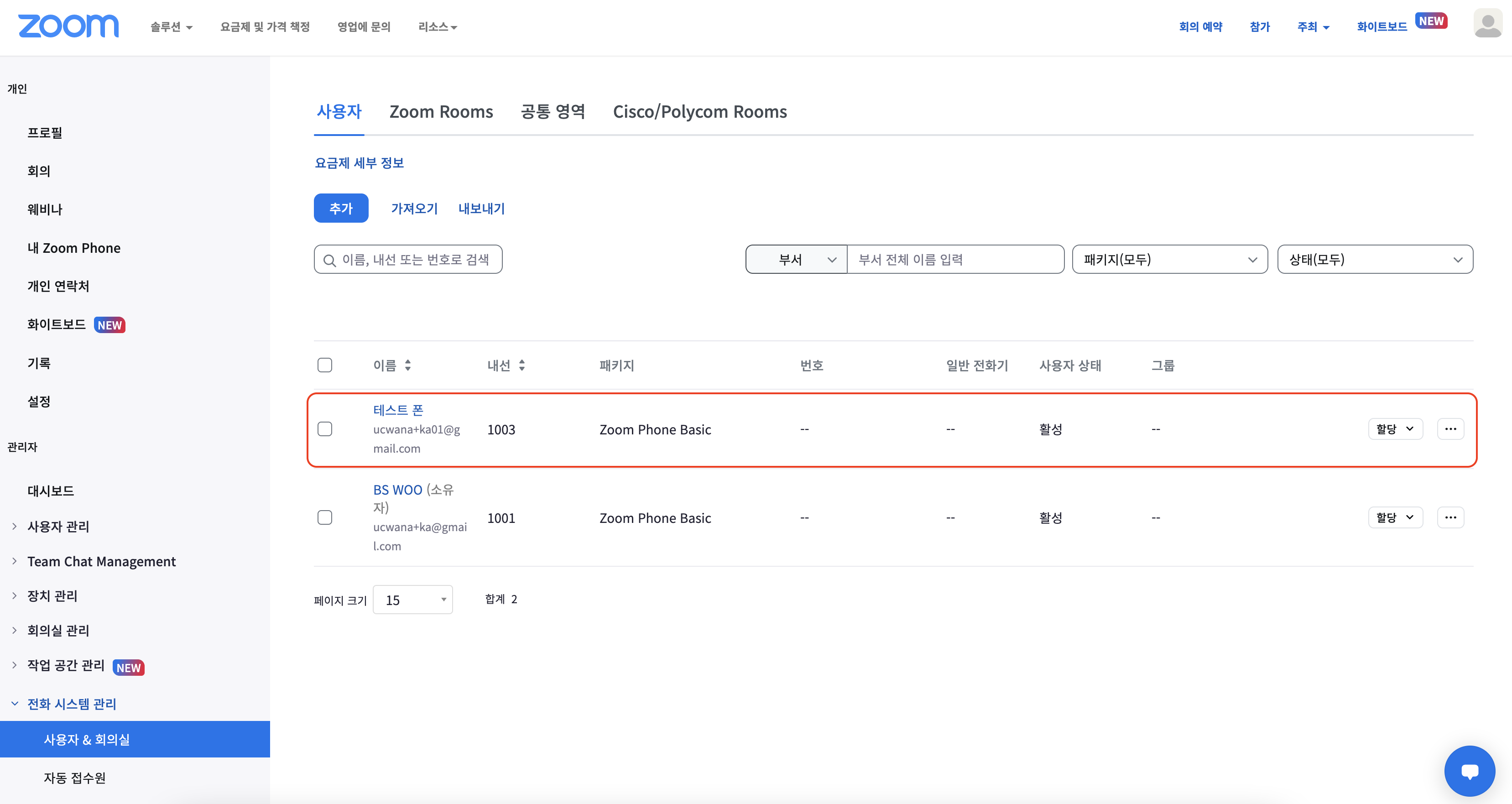This screenshot has width=1512, height=804.
Task: Click 화이트보드 in top bar
Action: pyautogui.click(x=1382, y=27)
